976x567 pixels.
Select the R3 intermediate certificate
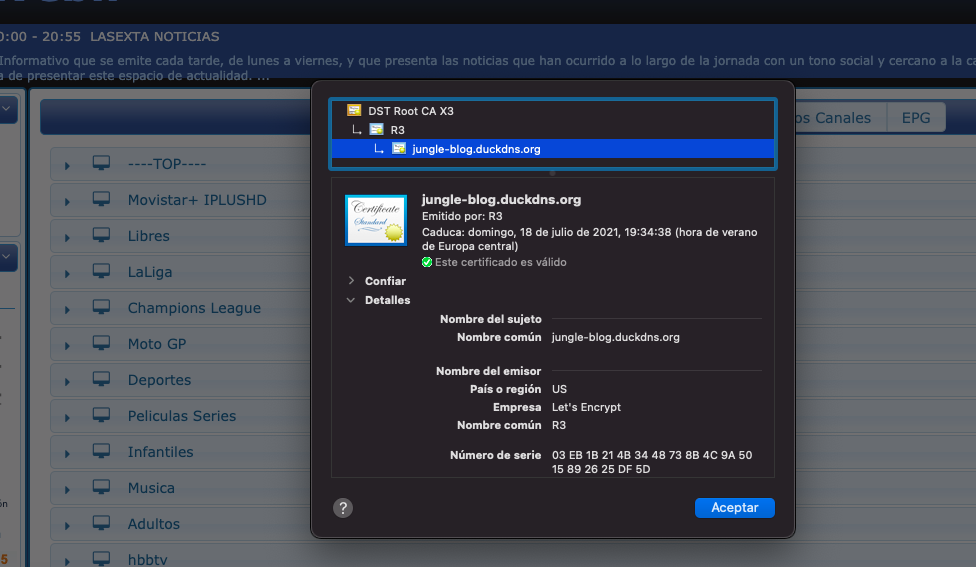tap(397, 130)
